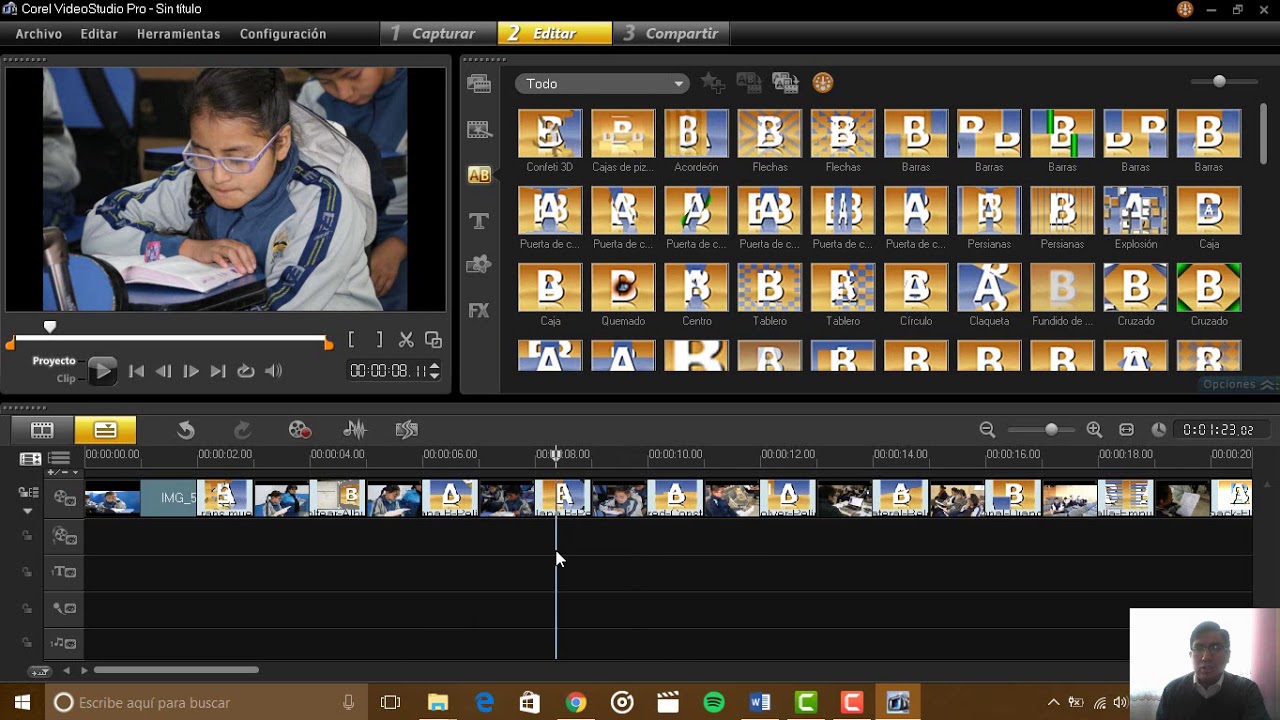Click the project duration clock icon
The width and height of the screenshot is (1280, 720).
coord(1158,430)
